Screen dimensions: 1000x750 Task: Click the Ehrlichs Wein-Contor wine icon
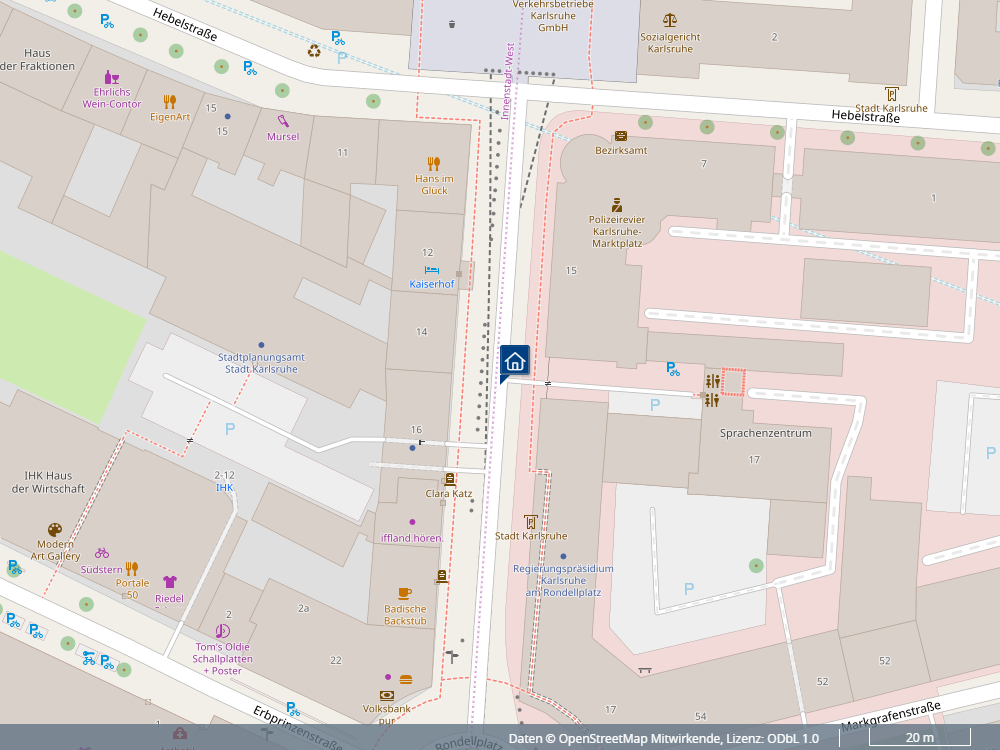coord(112,77)
